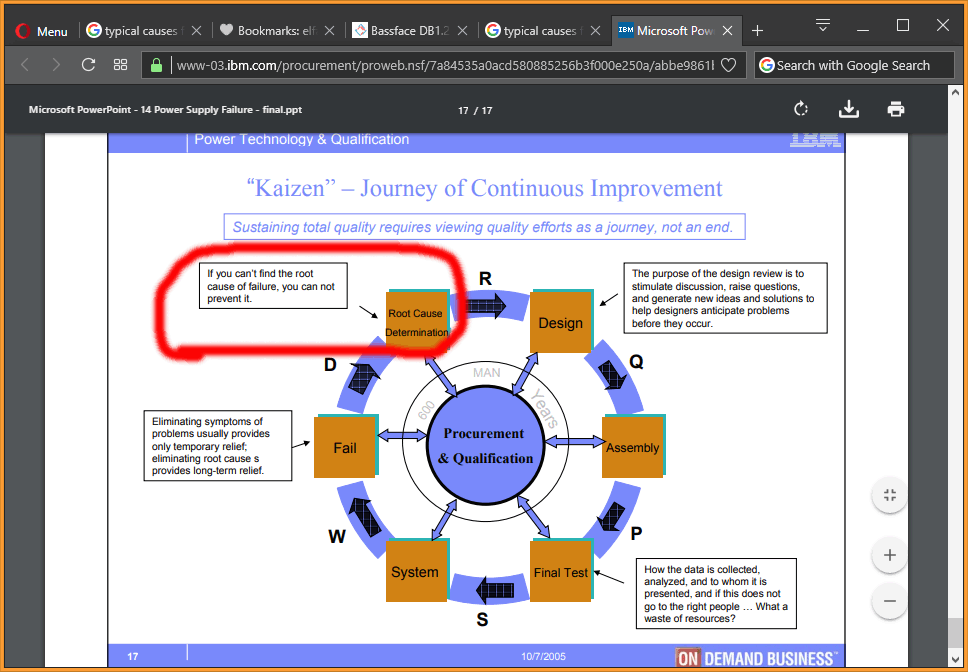Bookmark page with the heart icon
Viewport: 968px width, 672px height.
pyautogui.click(x=729, y=66)
